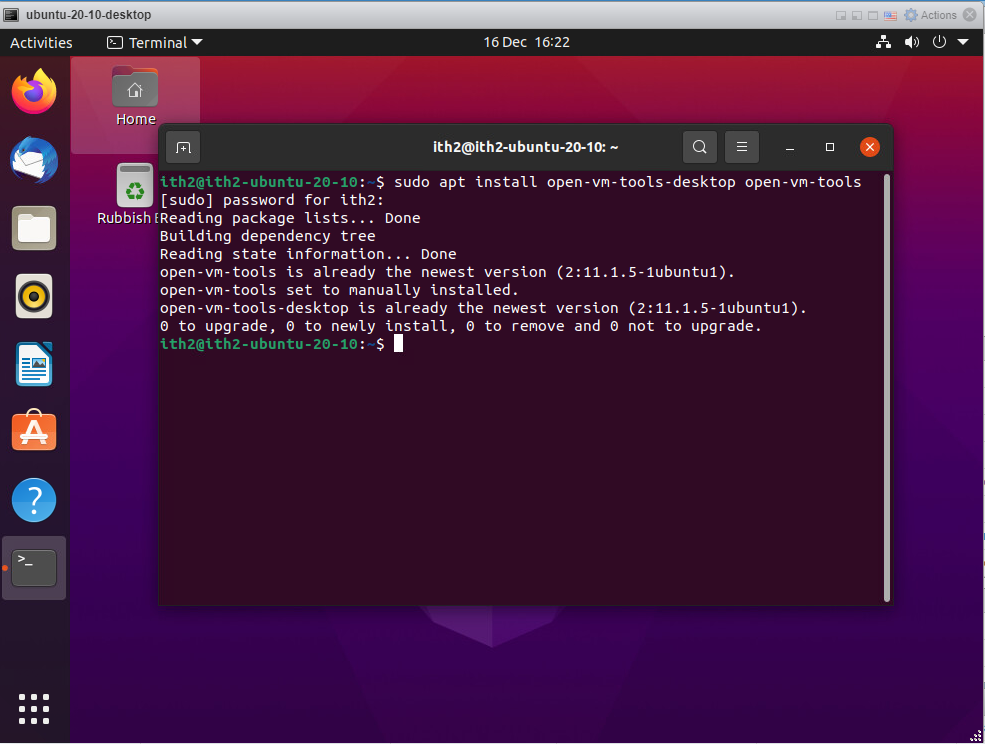Click the US flag keyboard icon

(890, 16)
